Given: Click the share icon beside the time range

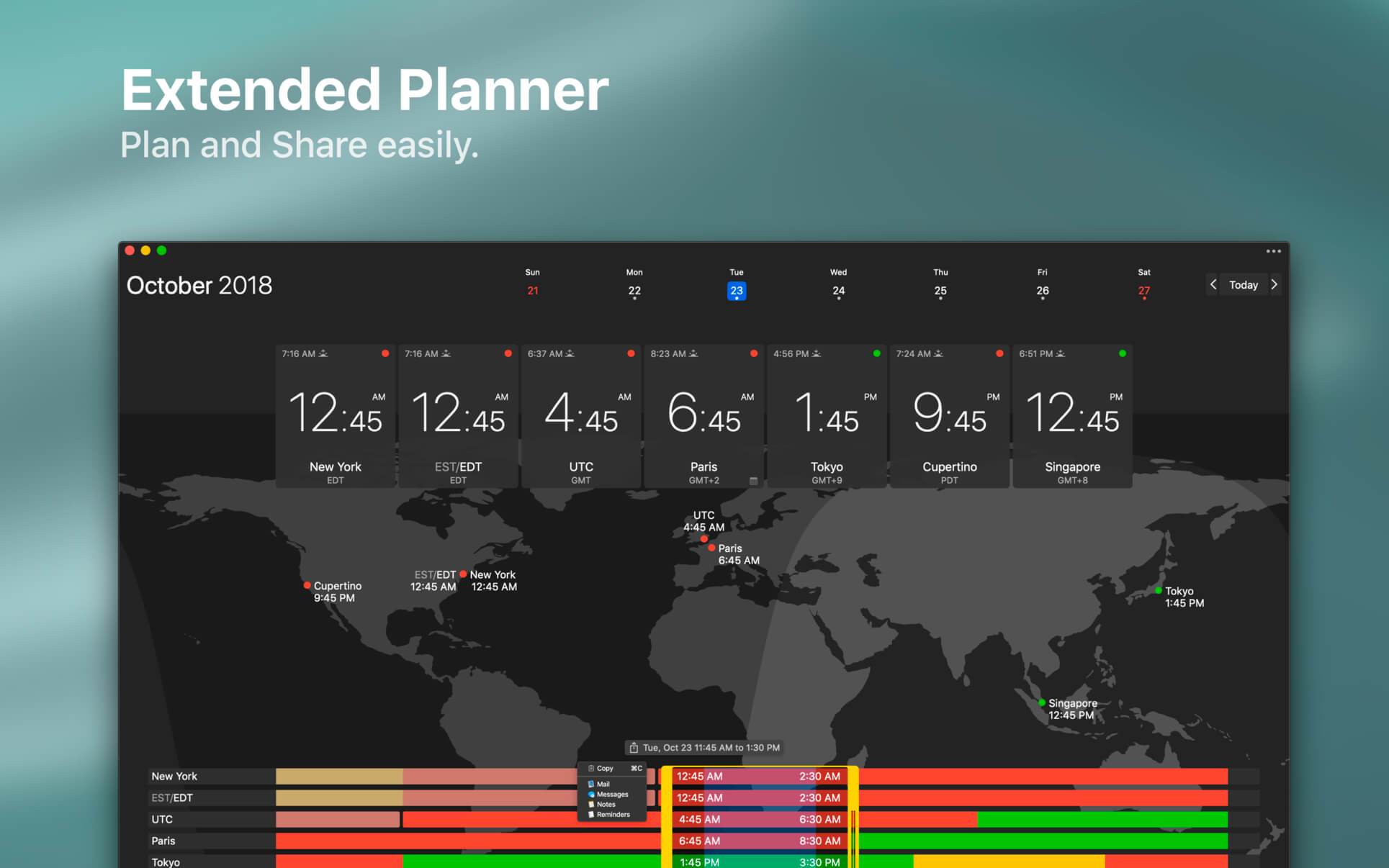Looking at the screenshot, I should (x=634, y=748).
